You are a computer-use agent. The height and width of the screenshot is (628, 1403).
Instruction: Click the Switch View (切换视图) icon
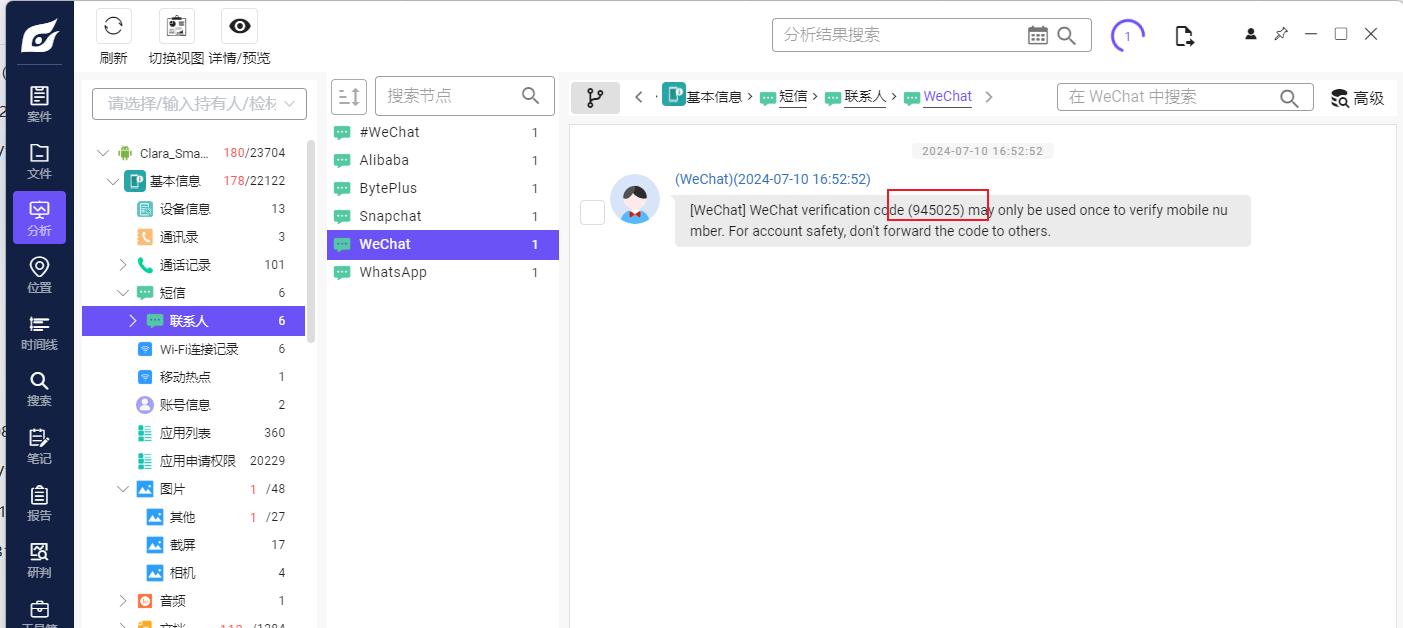[x=176, y=27]
